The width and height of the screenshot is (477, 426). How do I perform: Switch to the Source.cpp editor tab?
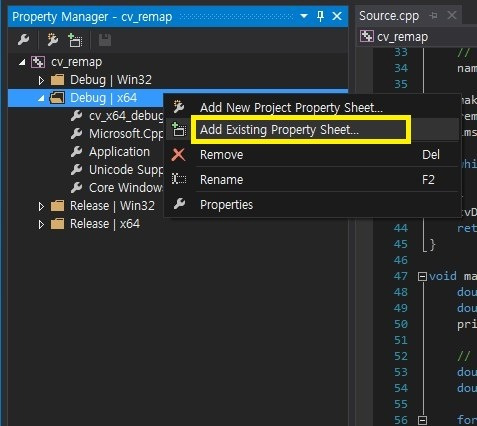click(389, 16)
